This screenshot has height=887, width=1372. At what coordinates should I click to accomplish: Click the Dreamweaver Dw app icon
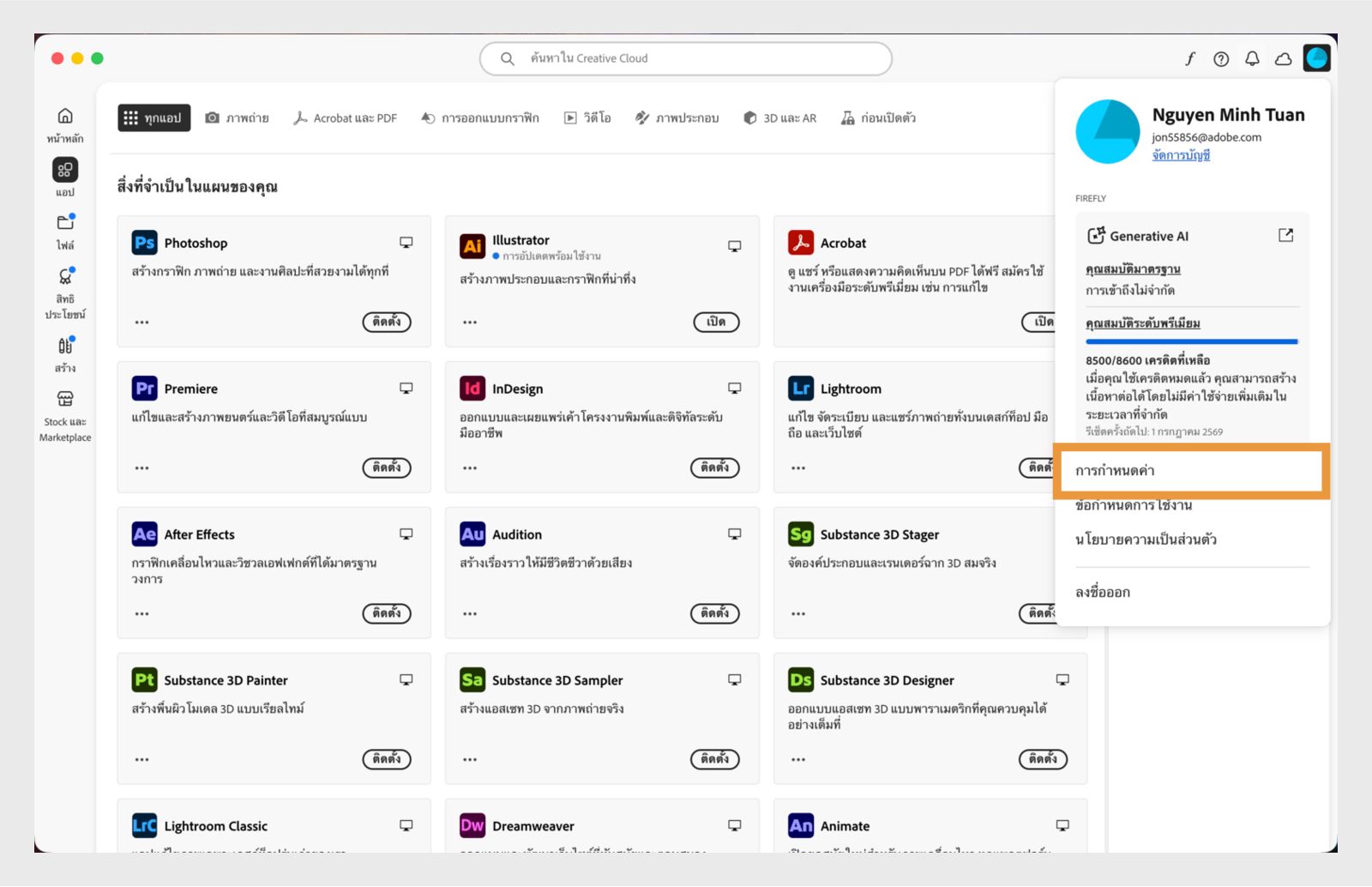coord(472,826)
